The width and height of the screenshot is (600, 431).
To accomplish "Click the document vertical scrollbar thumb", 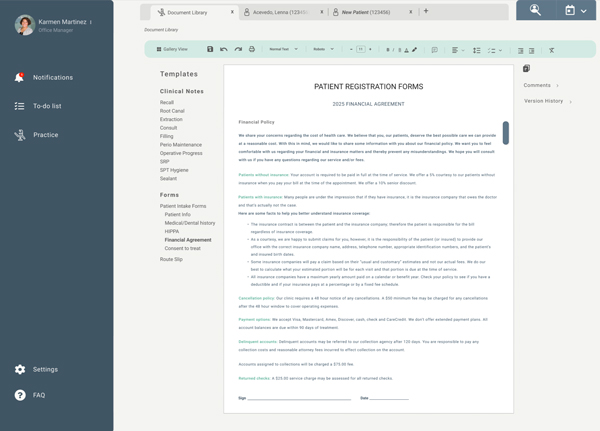I will (505, 133).
